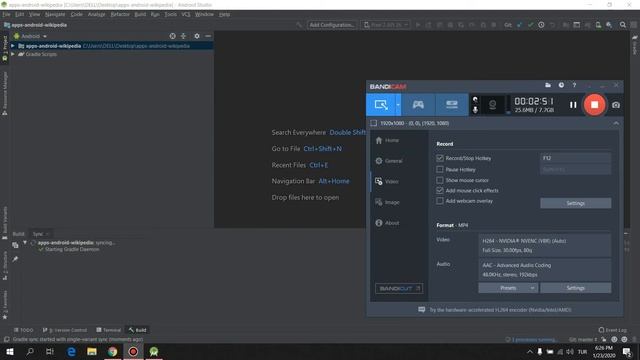Click show history clock icon in toolbar
Screen dimensions: 640x360
541,25
